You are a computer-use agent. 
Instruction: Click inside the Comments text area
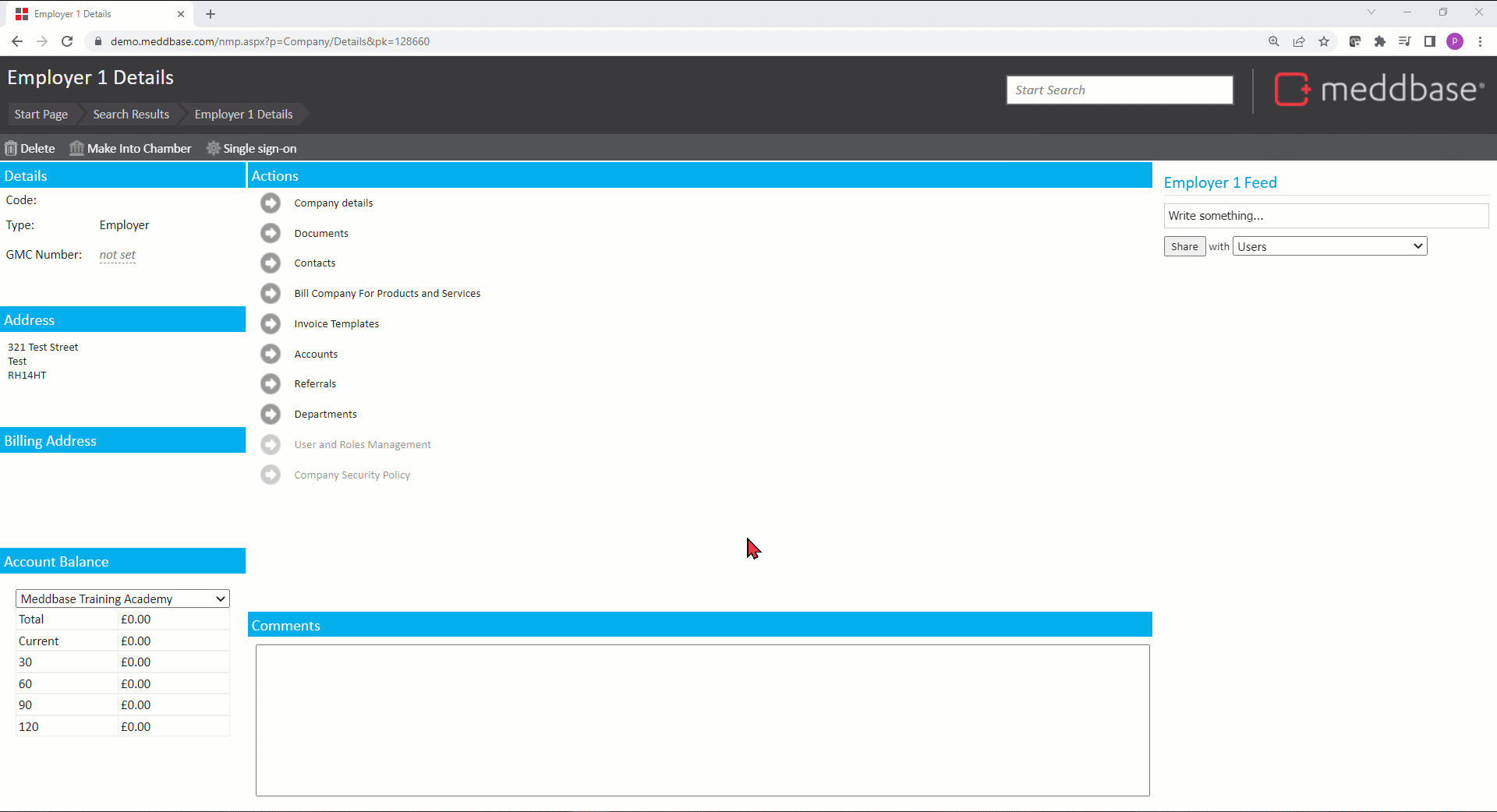[702, 720]
